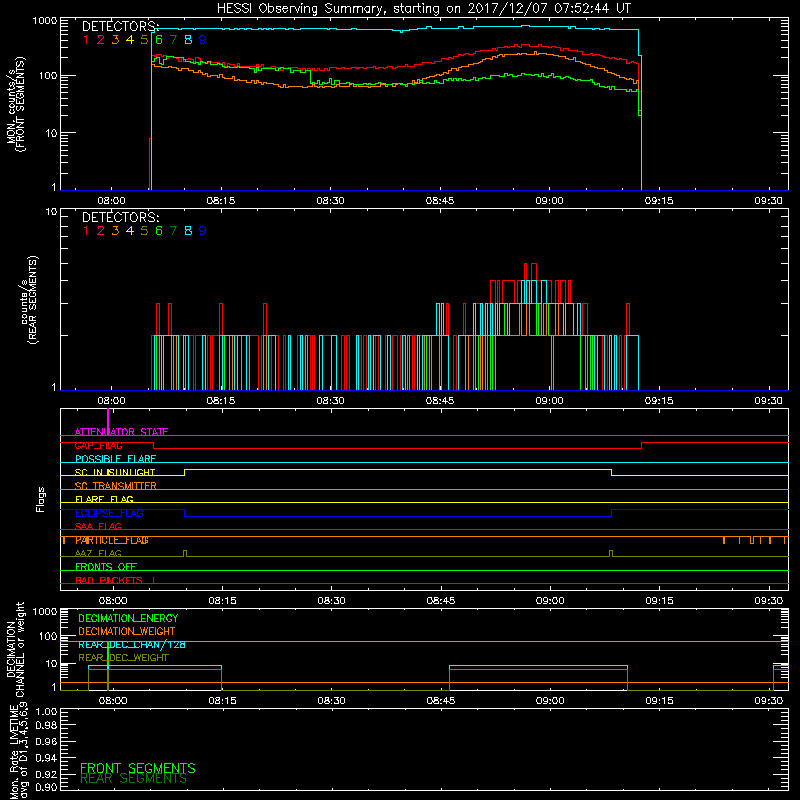Click the POSSIBLE_FLARE label
The height and width of the screenshot is (800, 800).
[x=115, y=459]
